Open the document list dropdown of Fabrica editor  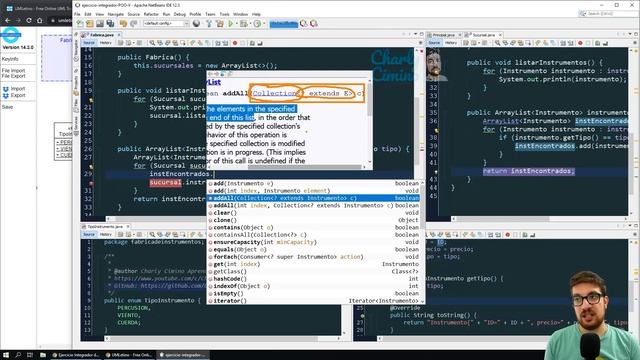(x=416, y=34)
